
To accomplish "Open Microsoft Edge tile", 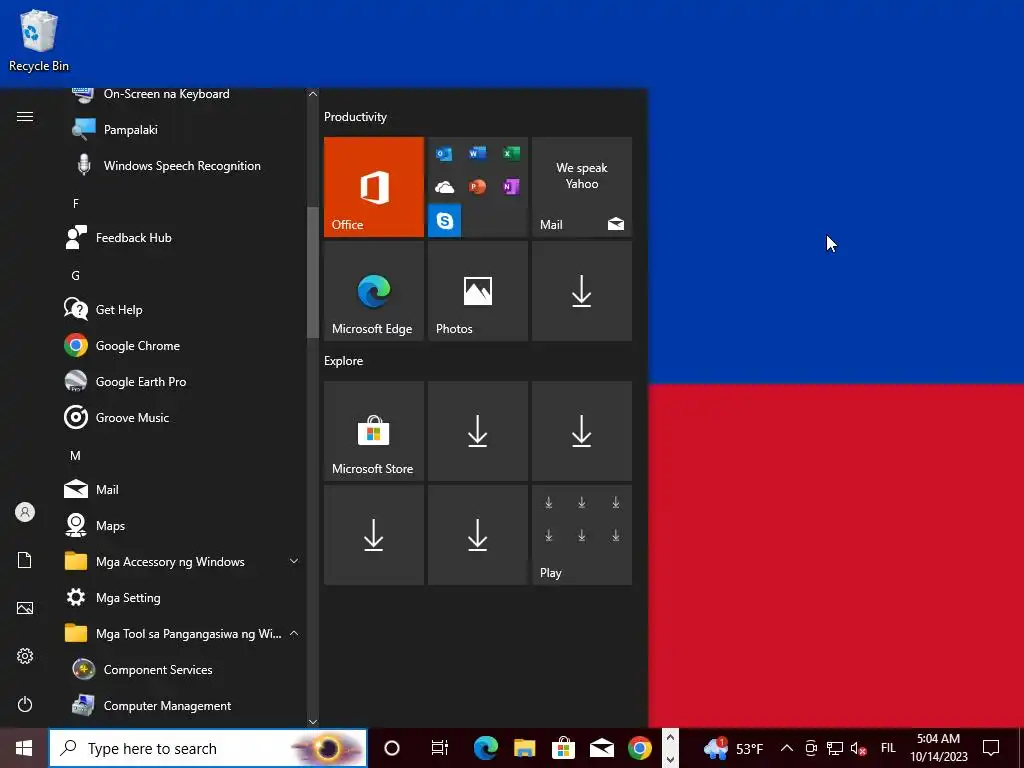I will click(x=374, y=291).
